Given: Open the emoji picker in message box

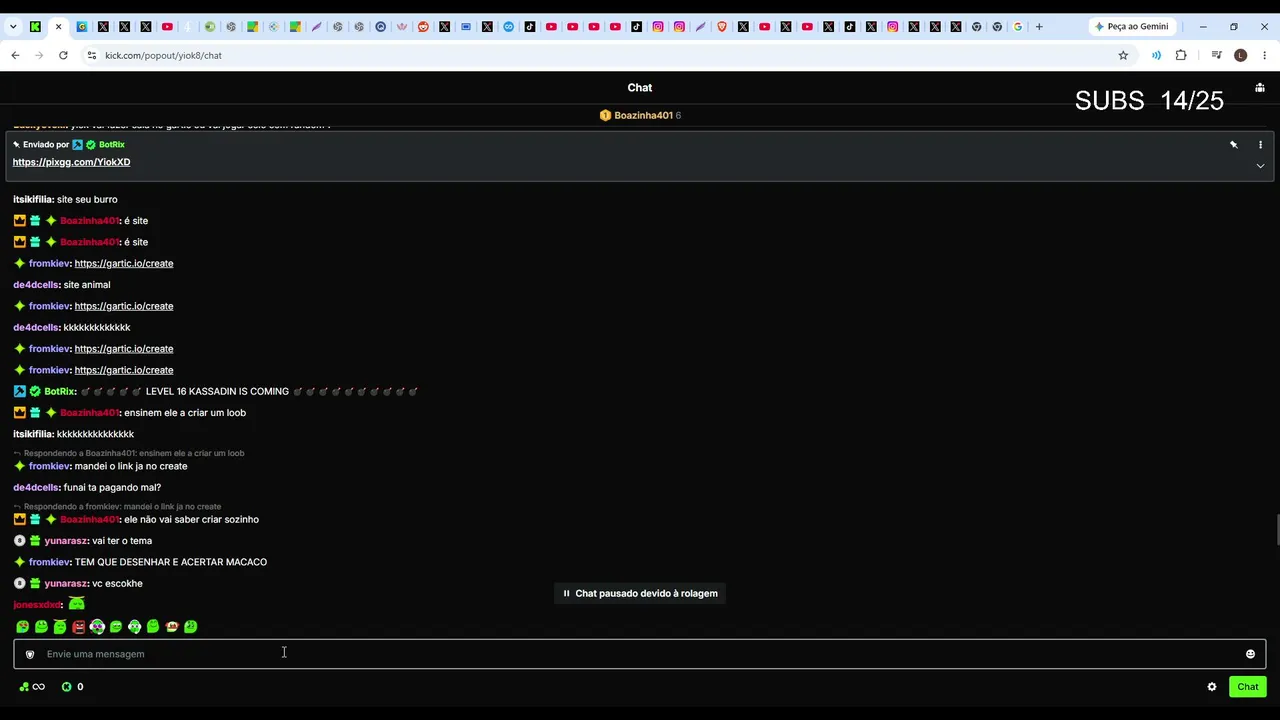Looking at the screenshot, I should coord(1250,654).
